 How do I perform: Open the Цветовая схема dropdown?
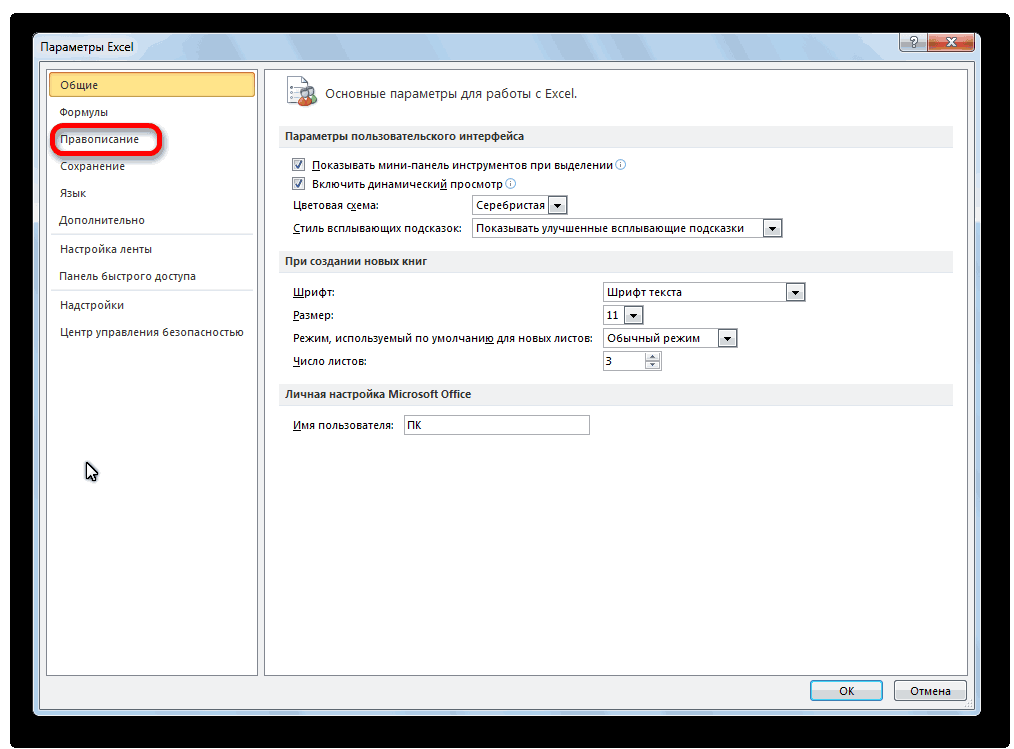(x=557, y=206)
